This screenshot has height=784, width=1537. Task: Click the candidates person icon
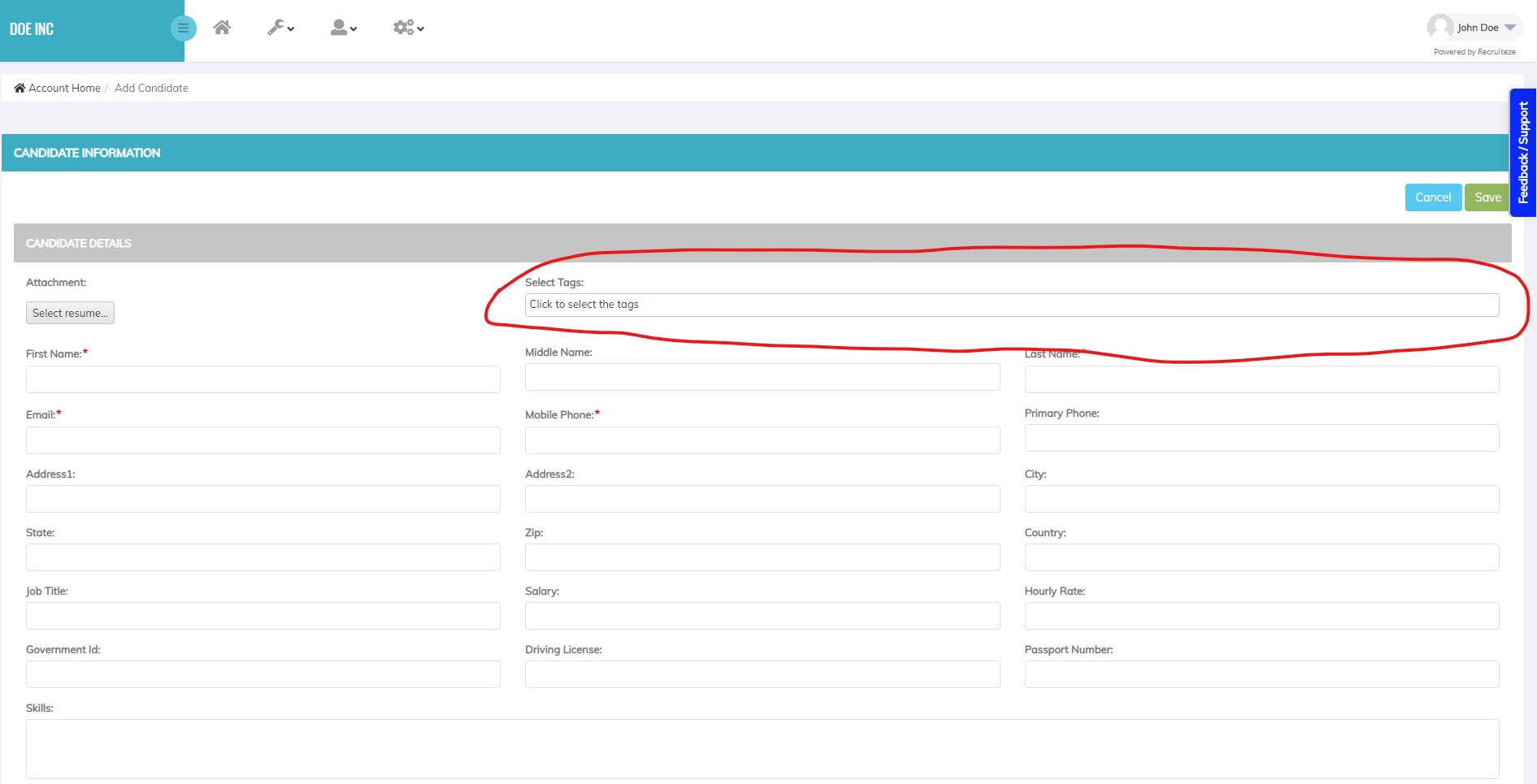339,27
